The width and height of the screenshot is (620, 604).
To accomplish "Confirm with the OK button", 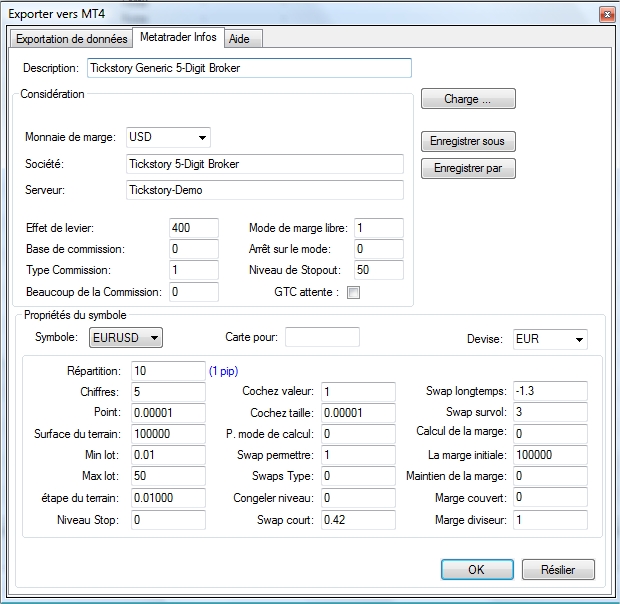I will 477,569.
